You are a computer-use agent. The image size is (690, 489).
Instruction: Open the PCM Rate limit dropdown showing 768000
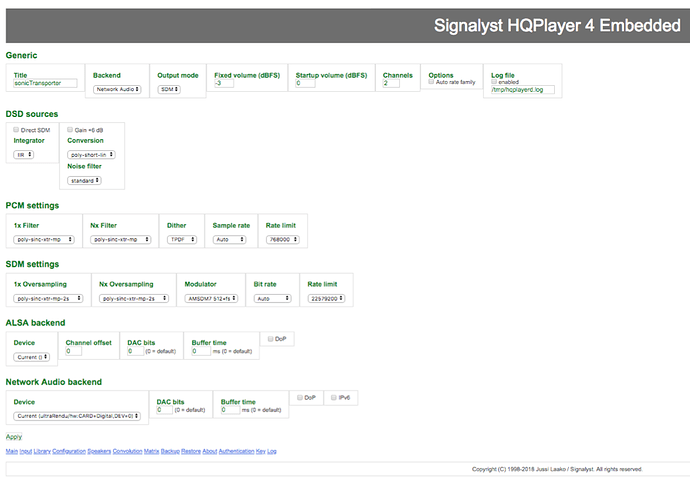point(283,239)
